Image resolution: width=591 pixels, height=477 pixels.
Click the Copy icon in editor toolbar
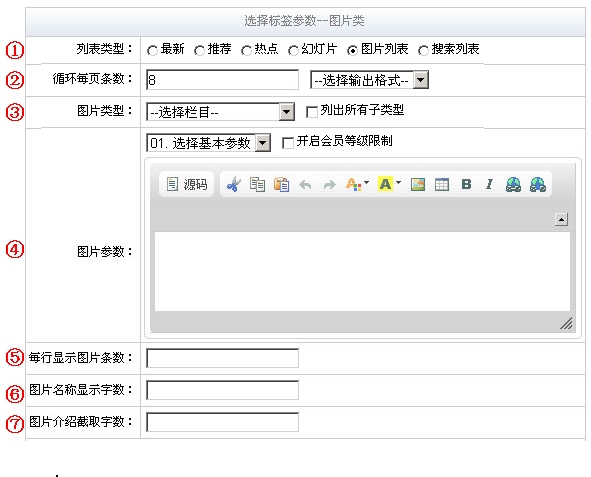(x=257, y=184)
